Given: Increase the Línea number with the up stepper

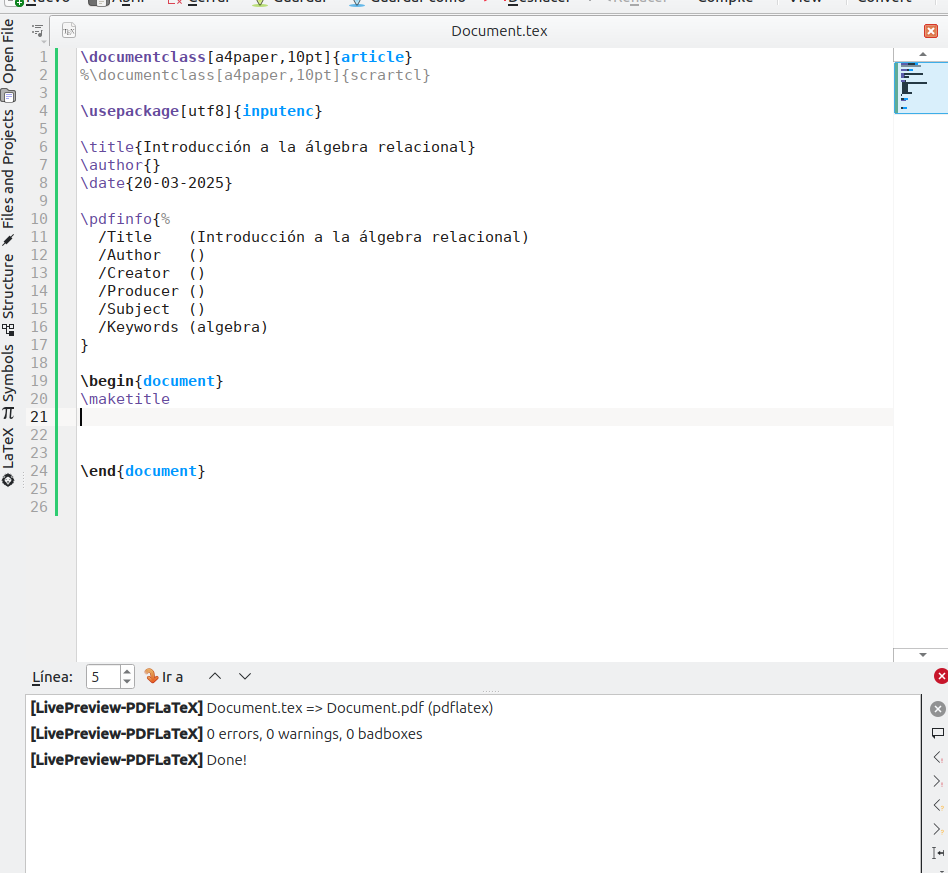Looking at the screenshot, I should tap(127, 672).
